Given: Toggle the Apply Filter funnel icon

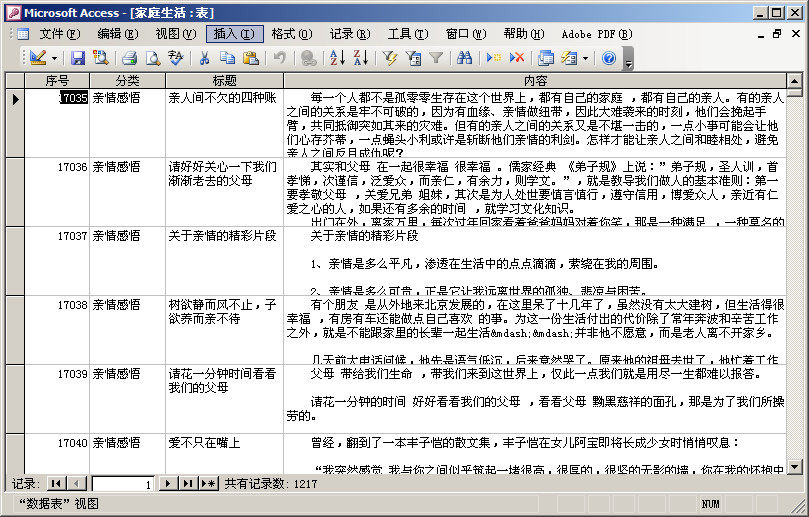Looking at the screenshot, I should coord(436,58).
